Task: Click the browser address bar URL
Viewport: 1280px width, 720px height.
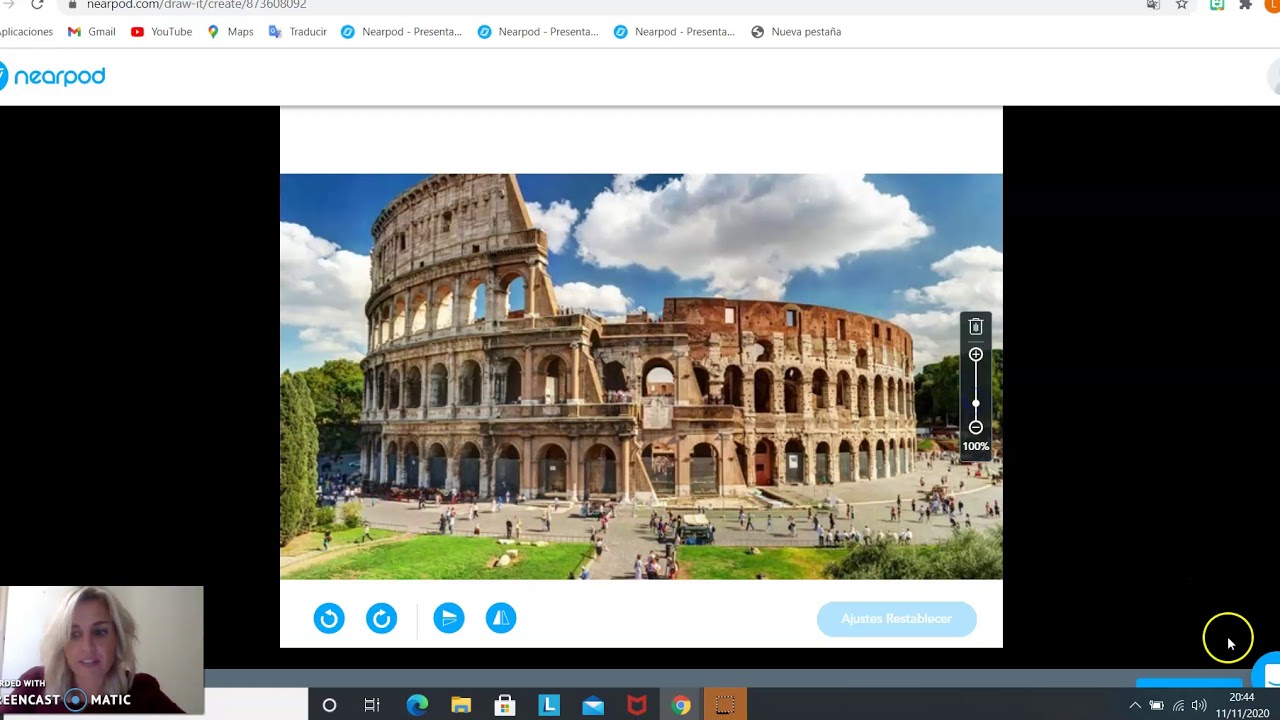Action: pyautogui.click(x=196, y=5)
